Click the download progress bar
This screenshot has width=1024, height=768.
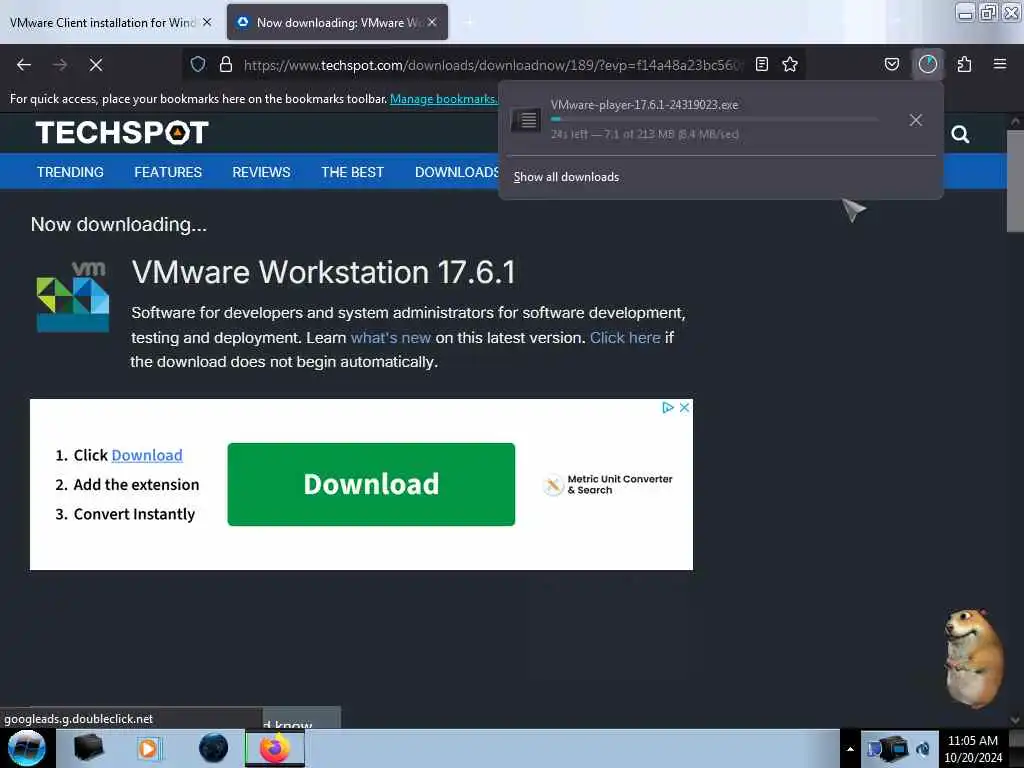pos(714,120)
